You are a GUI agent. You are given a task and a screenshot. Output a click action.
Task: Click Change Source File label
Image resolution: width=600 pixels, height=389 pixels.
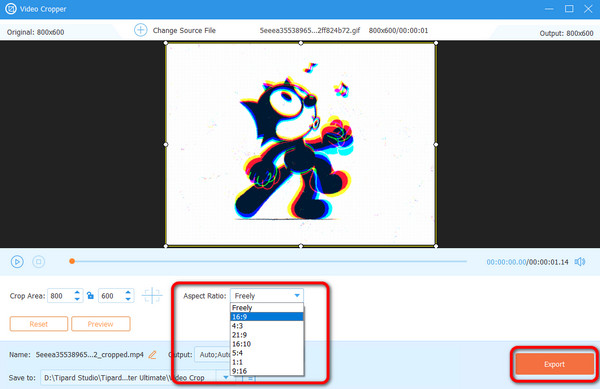184,30
